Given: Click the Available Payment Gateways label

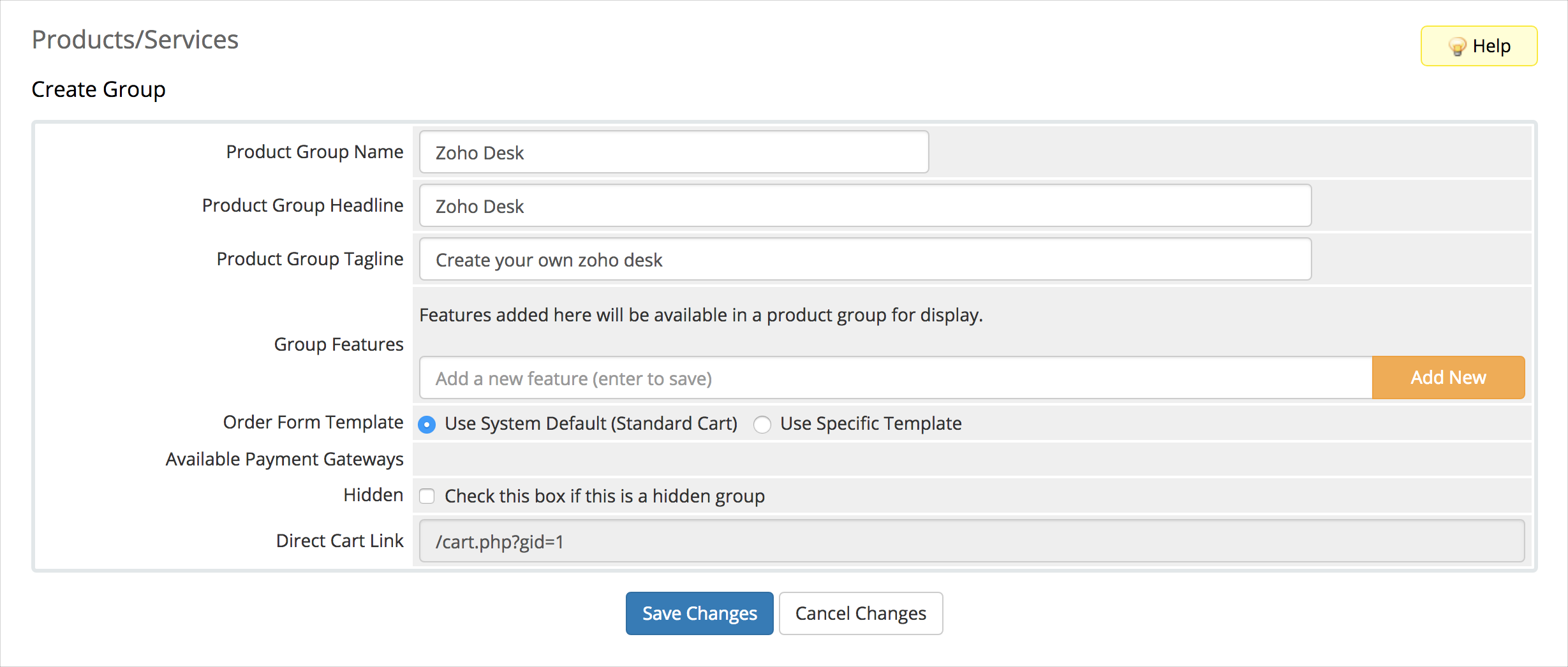Looking at the screenshot, I should pyautogui.click(x=285, y=459).
